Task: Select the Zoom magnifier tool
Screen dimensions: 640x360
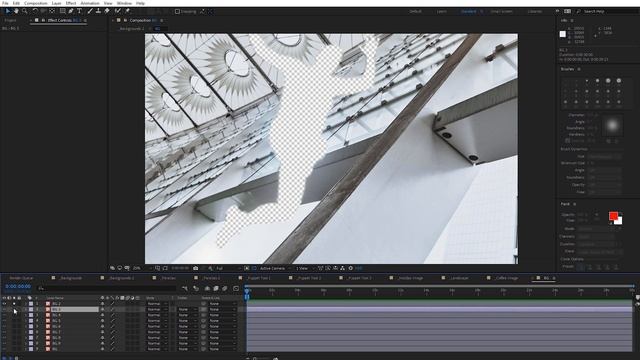Action: (24, 11)
